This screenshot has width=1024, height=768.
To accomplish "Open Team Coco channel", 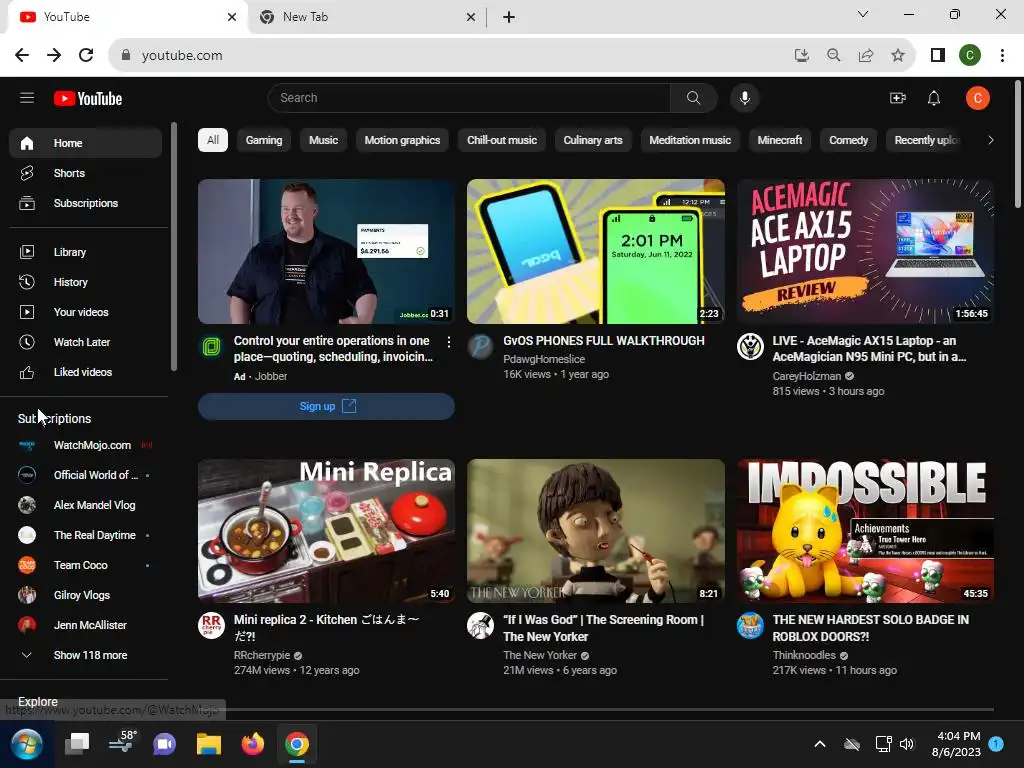I will (x=86, y=566).
